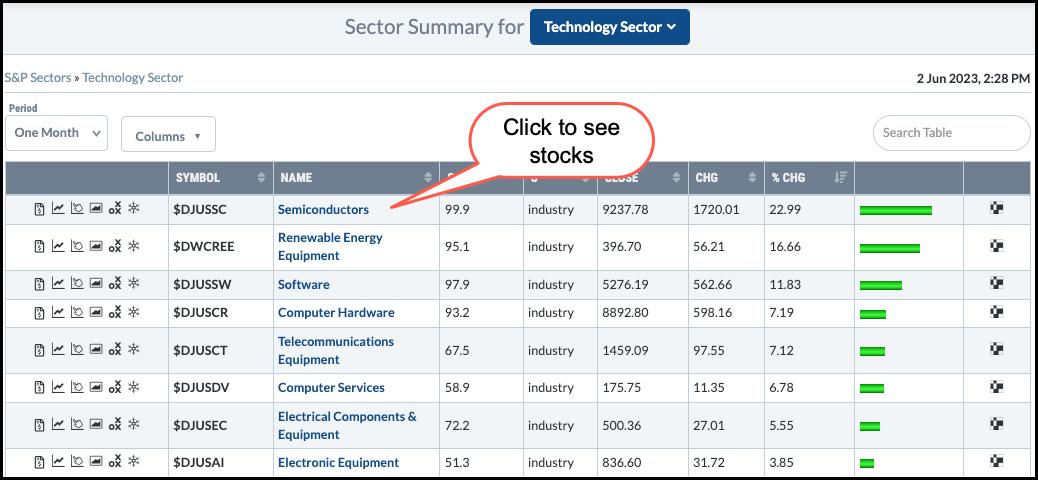1038x480 pixels.
Task: Open the snowflake seasonality icon for $DJUSEC
Action: 133,425
